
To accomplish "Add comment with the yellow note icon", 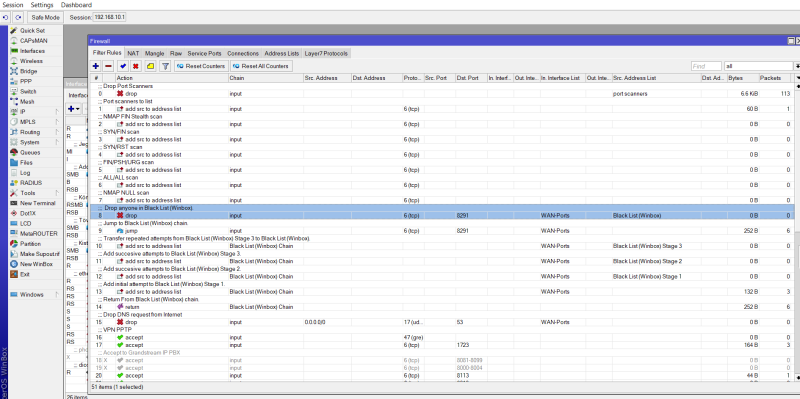I will click(x=150, y=66).
